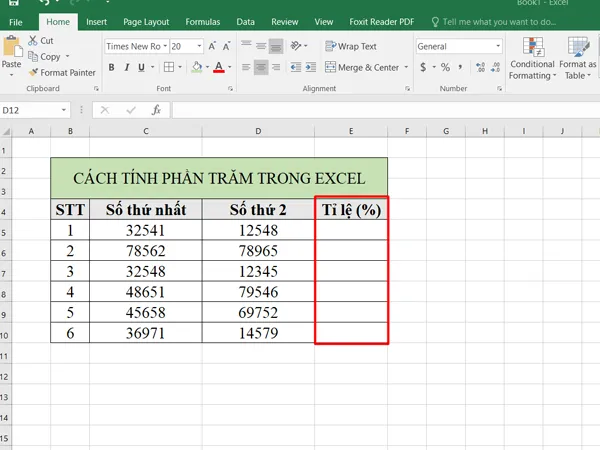This screenshot has height=450, width=600.
Task: Expand the General number format dropdown
Action: [497, 46]
